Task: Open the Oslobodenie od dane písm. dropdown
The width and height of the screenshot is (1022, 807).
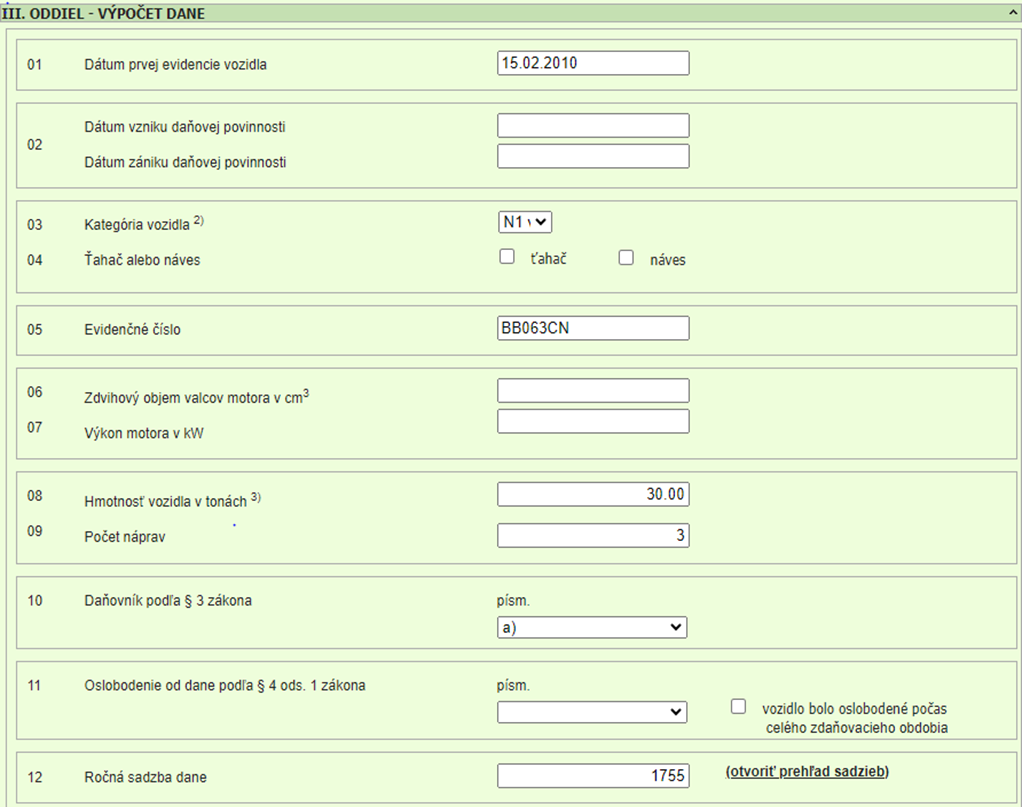Action: click(x=592, y=712)
